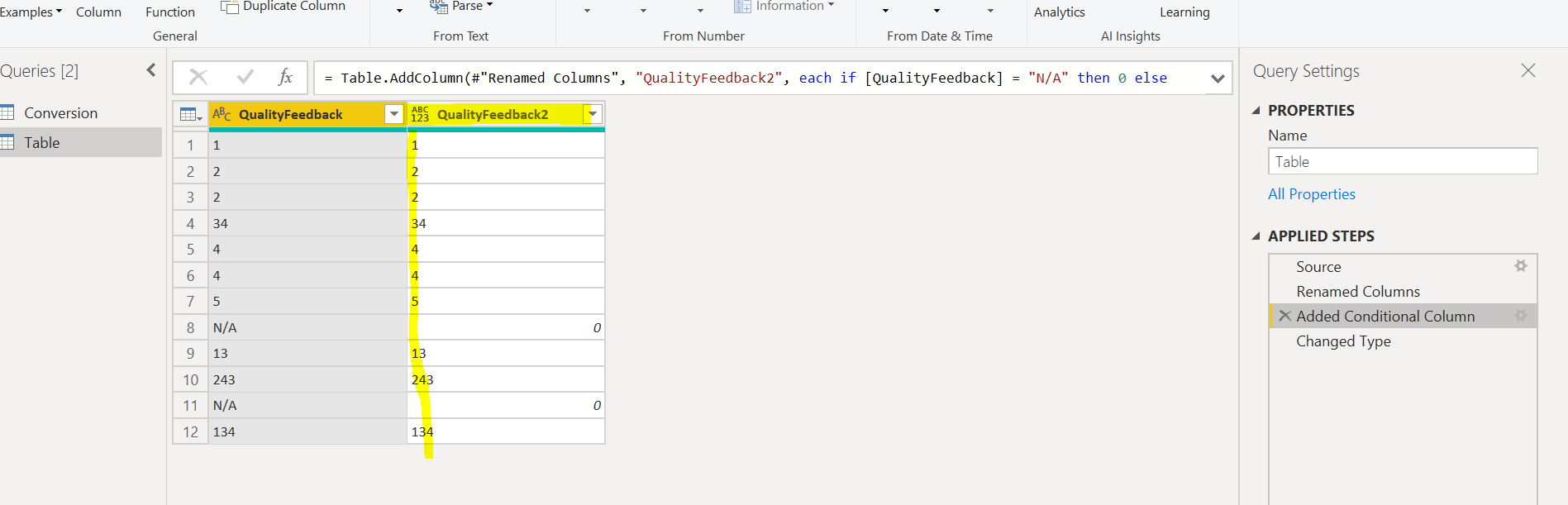This screenshot has width=1568, height=505.
Task: Collapse the PROPERTIES section triangle
Action: [1256, 110]
